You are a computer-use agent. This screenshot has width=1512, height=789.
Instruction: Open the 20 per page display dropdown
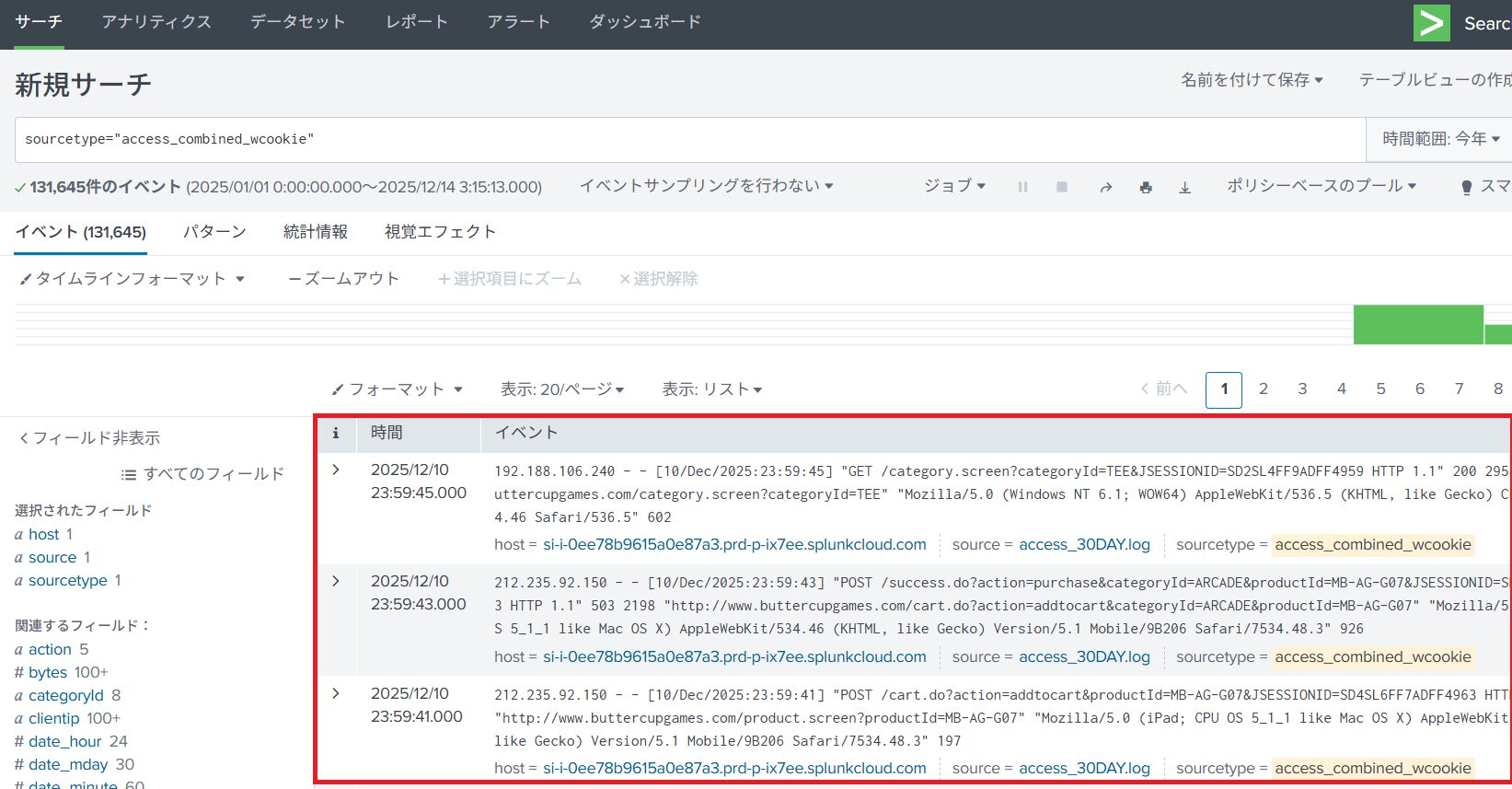pos(561,389)
